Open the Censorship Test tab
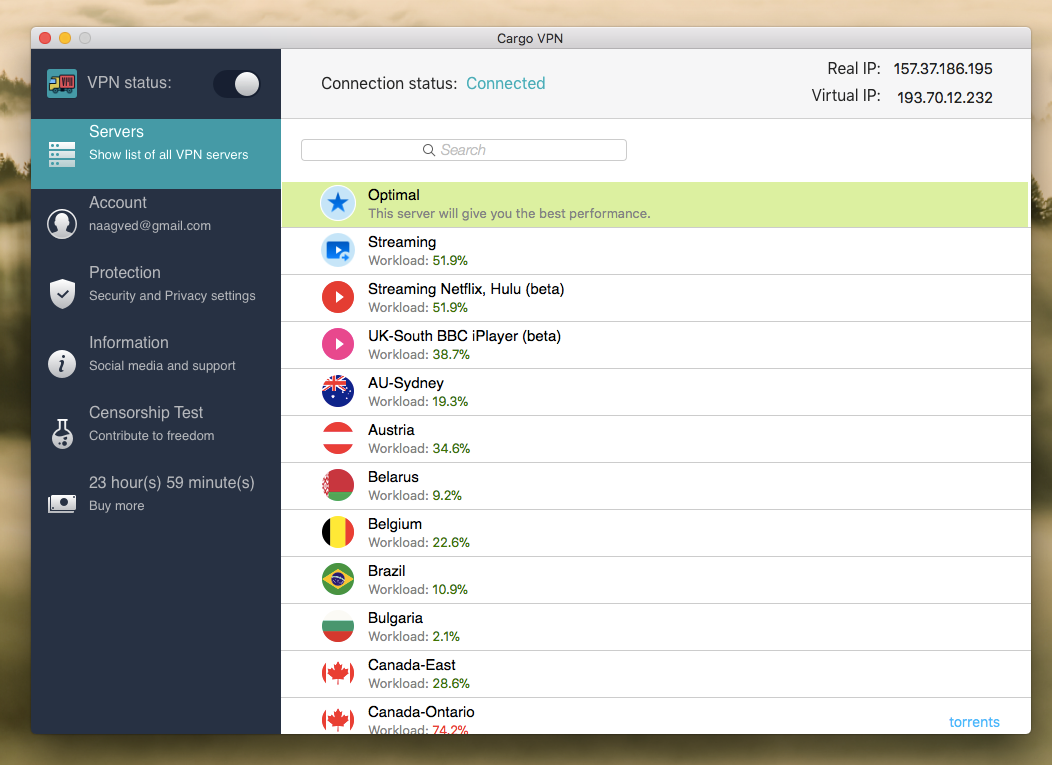Image resolution: width=1052 pixels, height=765 pixels. [156, 433]
